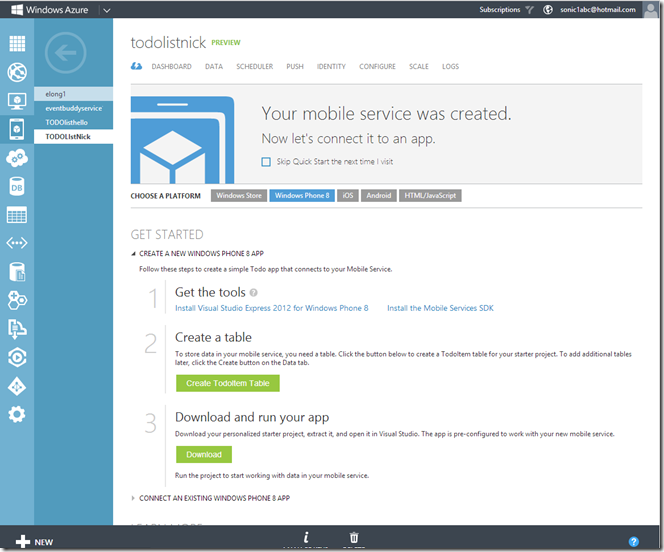The width and height of the screenshot is (664, 552).
Task: Click help icon next to Get the tools
Action: click(x=253, y=293)
